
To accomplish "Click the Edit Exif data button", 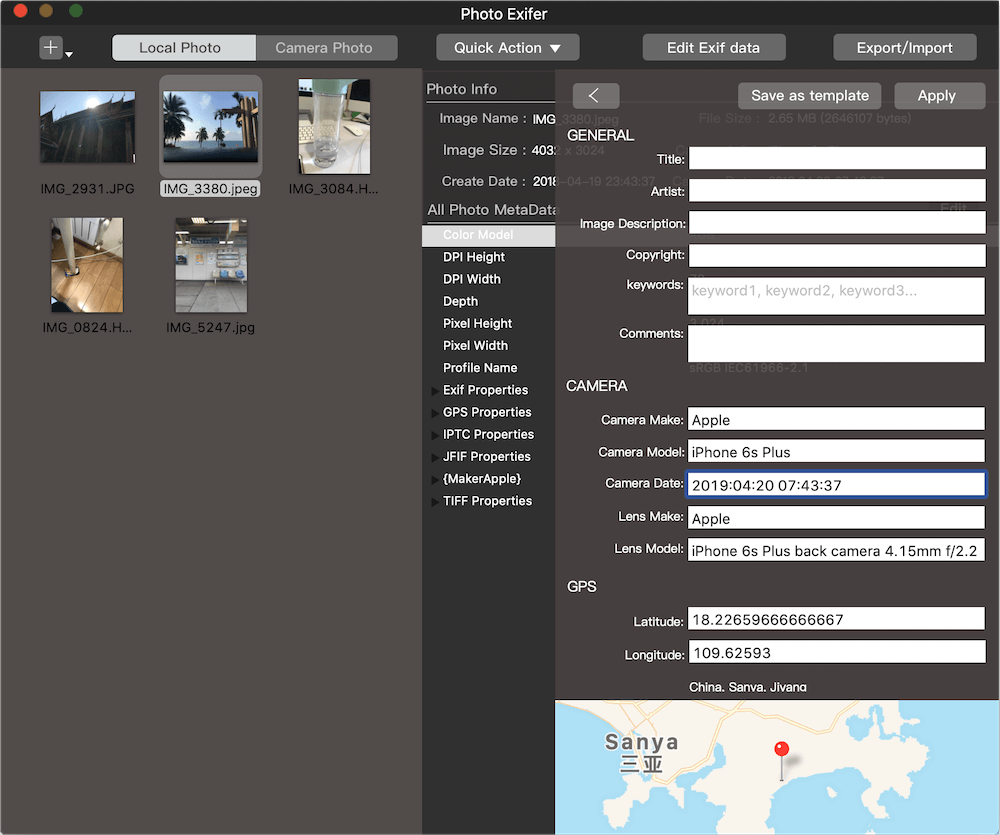I will pos(714,48).
